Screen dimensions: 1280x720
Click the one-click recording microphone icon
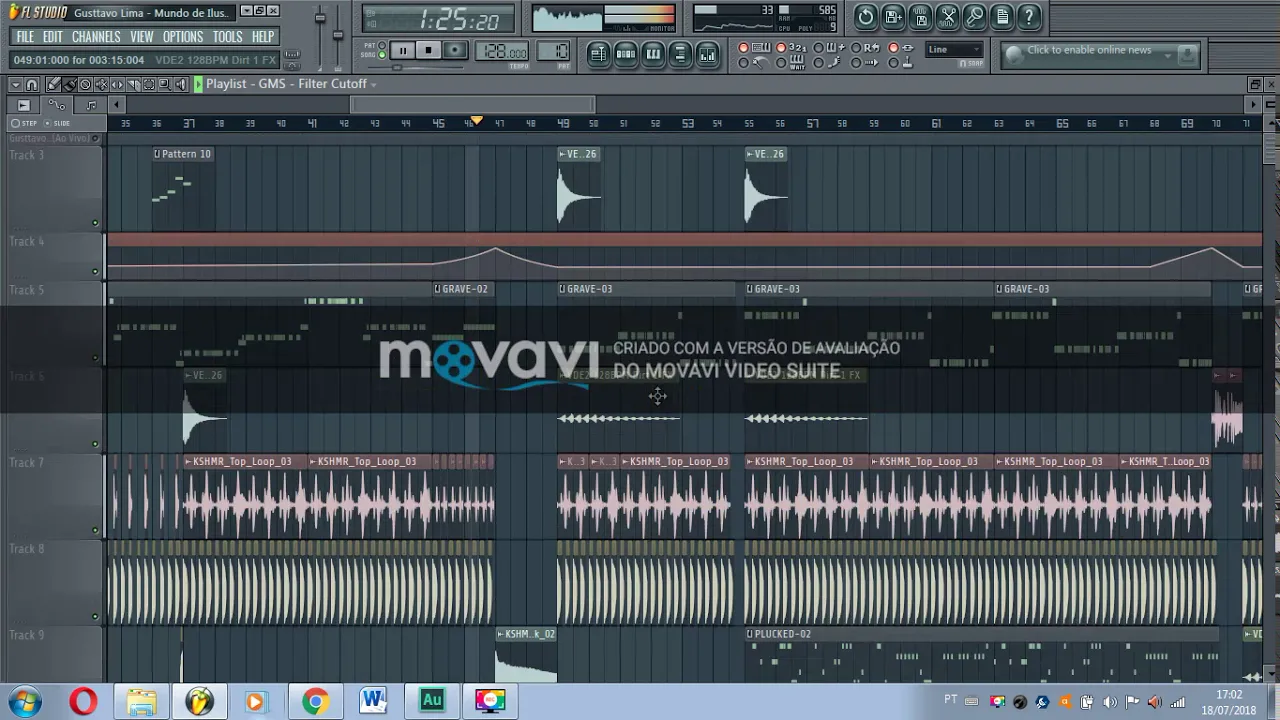point(974,17)
